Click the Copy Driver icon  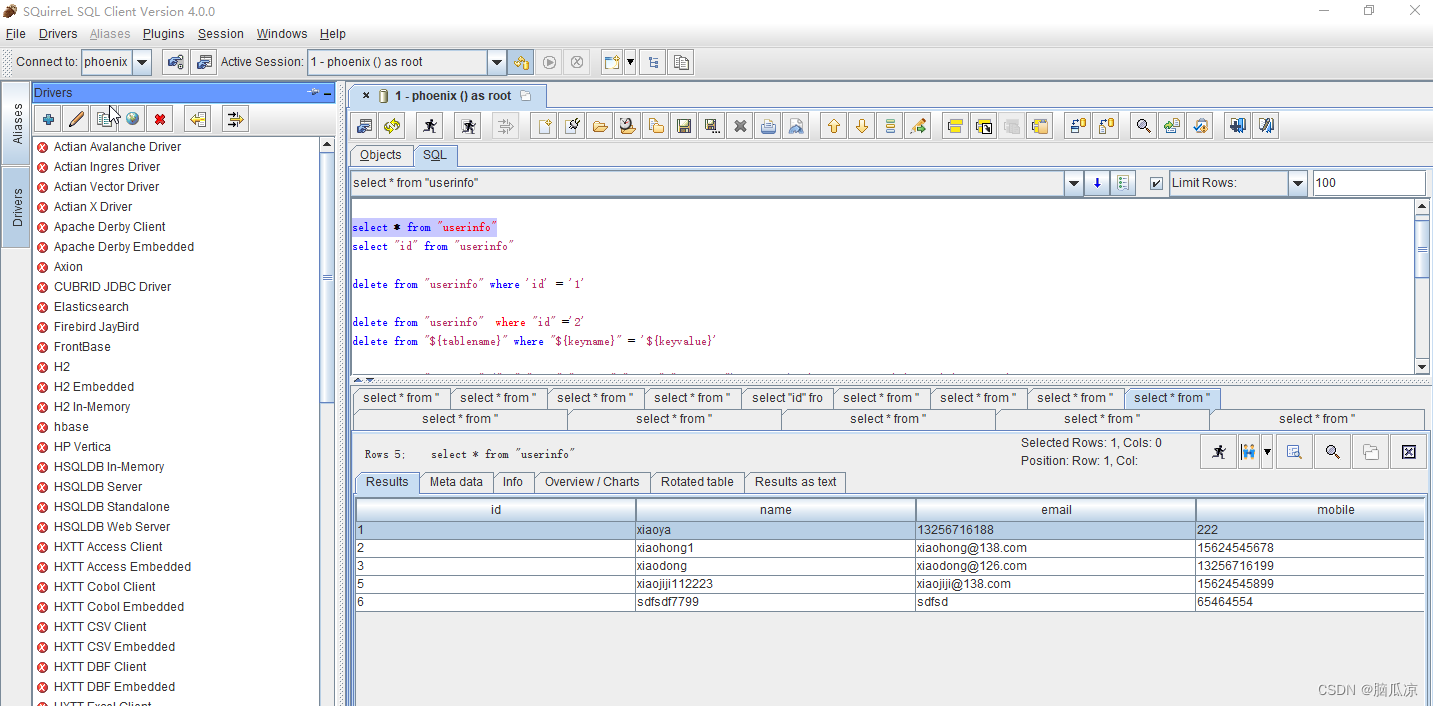(x=104, y=120)
